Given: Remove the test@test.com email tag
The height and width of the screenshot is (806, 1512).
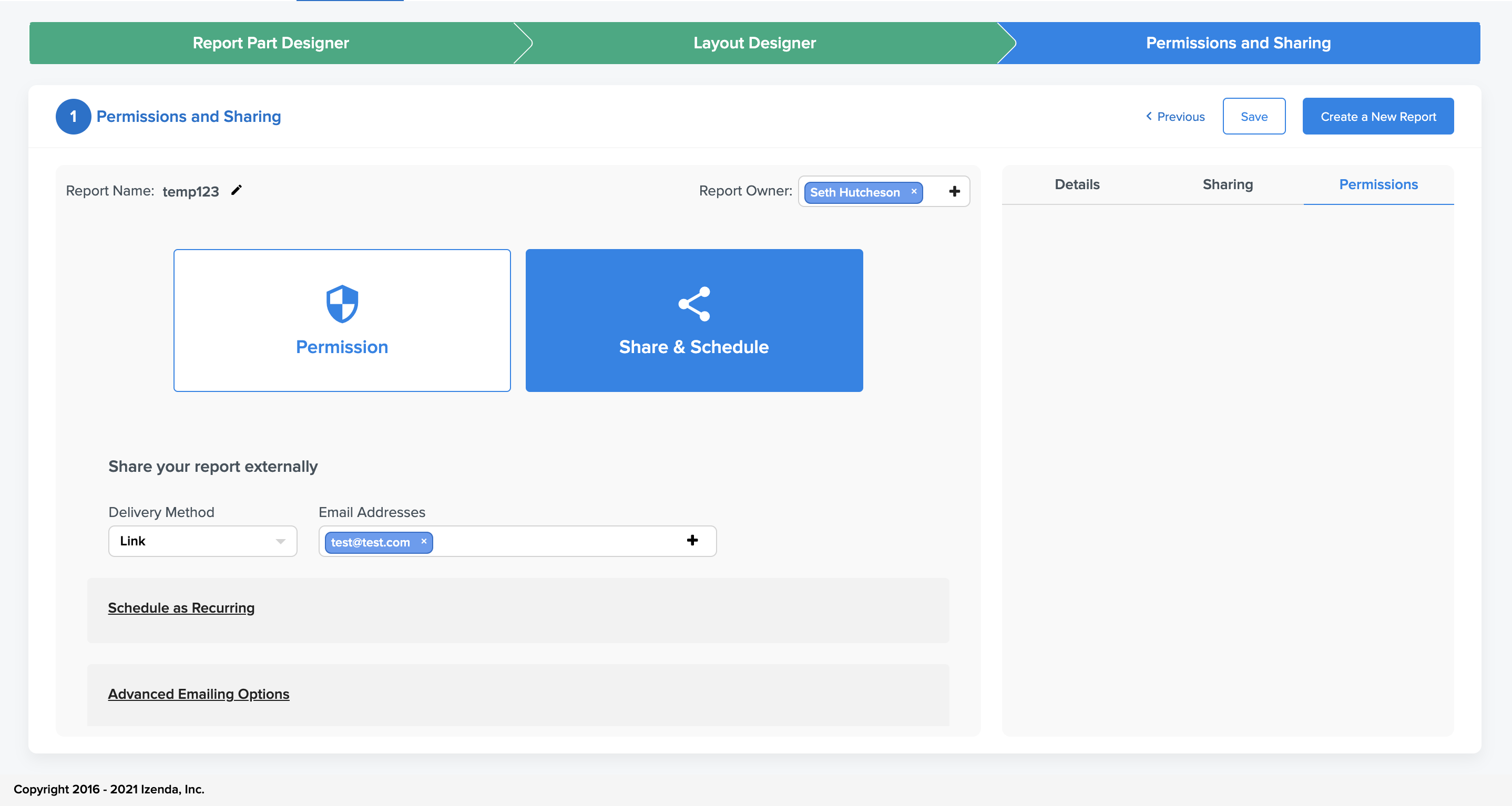Looking at the screenshot, I should [x=423, y=541].
